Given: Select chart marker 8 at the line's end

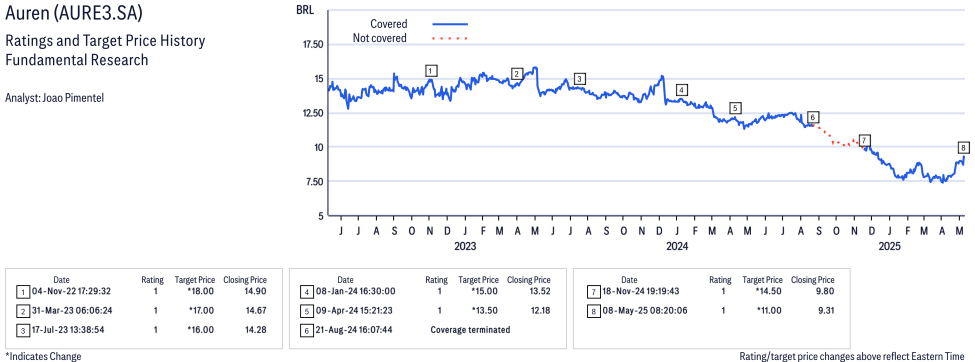Looking at the screenshot, I should click(963, 147).
